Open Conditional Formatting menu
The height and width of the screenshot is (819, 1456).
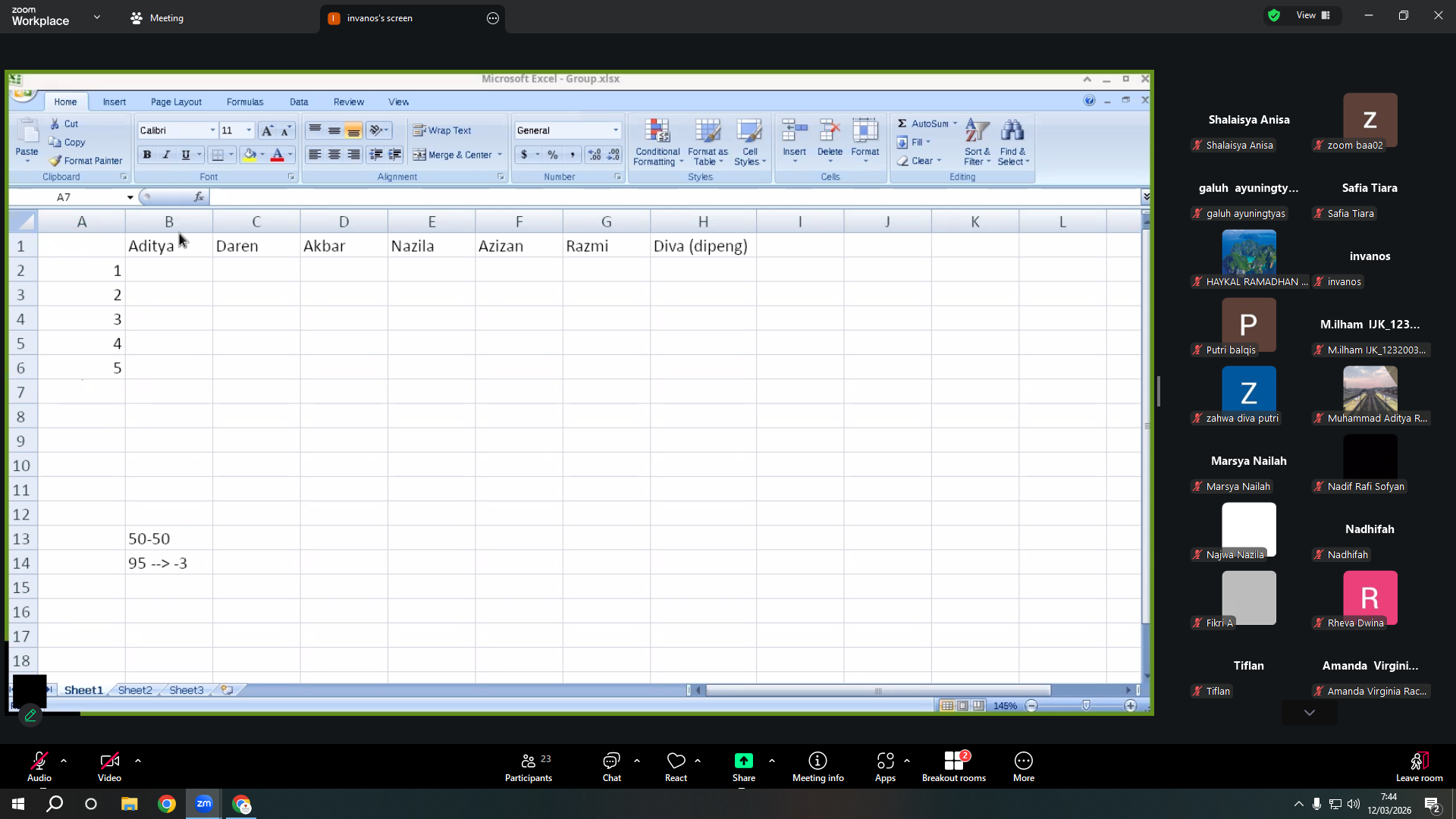click(x=657, y=142)
